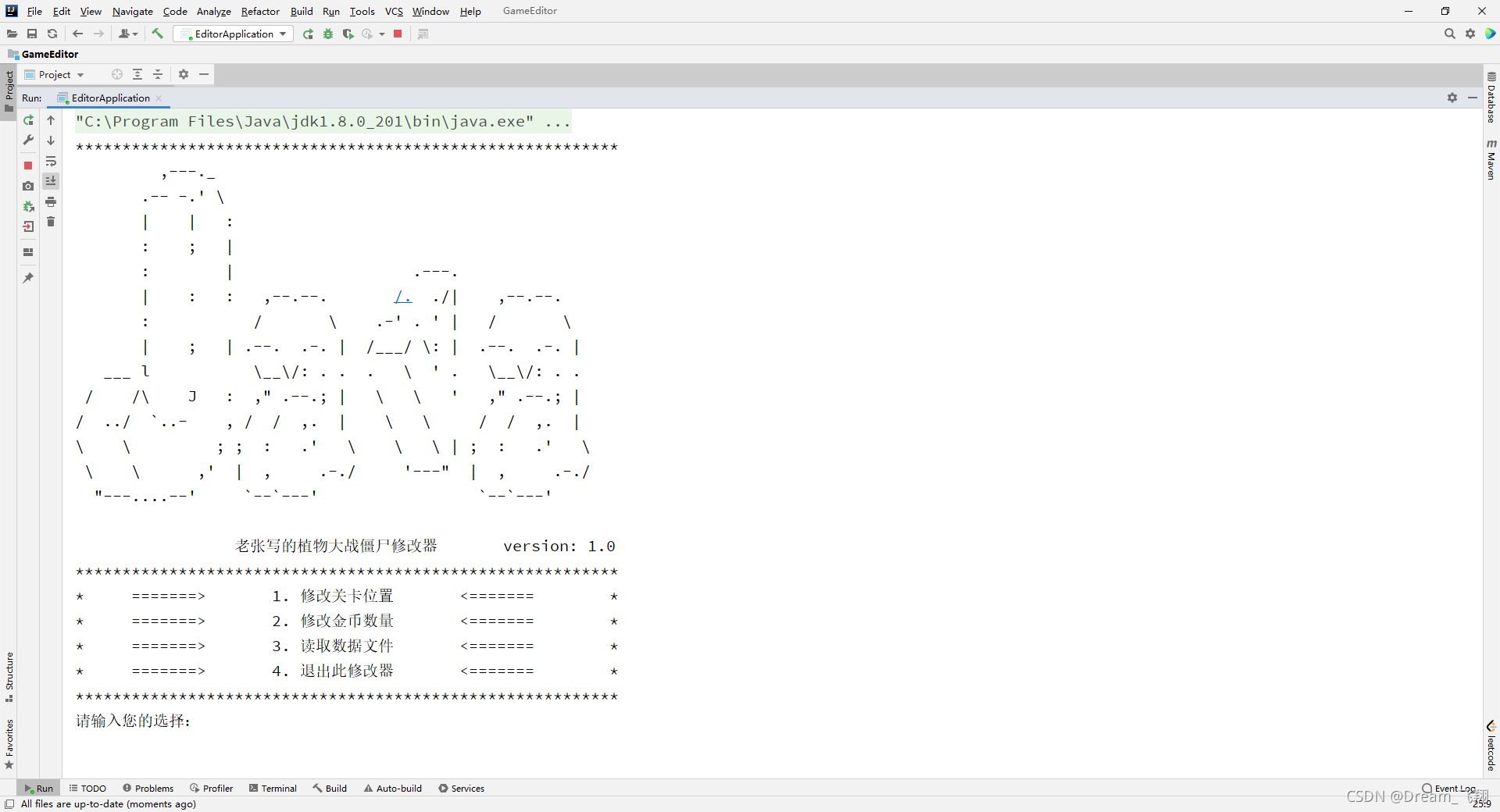This screenshot has width=1500, height=812.
Task: Click the green hammer Build Project icon
Action: tap(157, 34)
